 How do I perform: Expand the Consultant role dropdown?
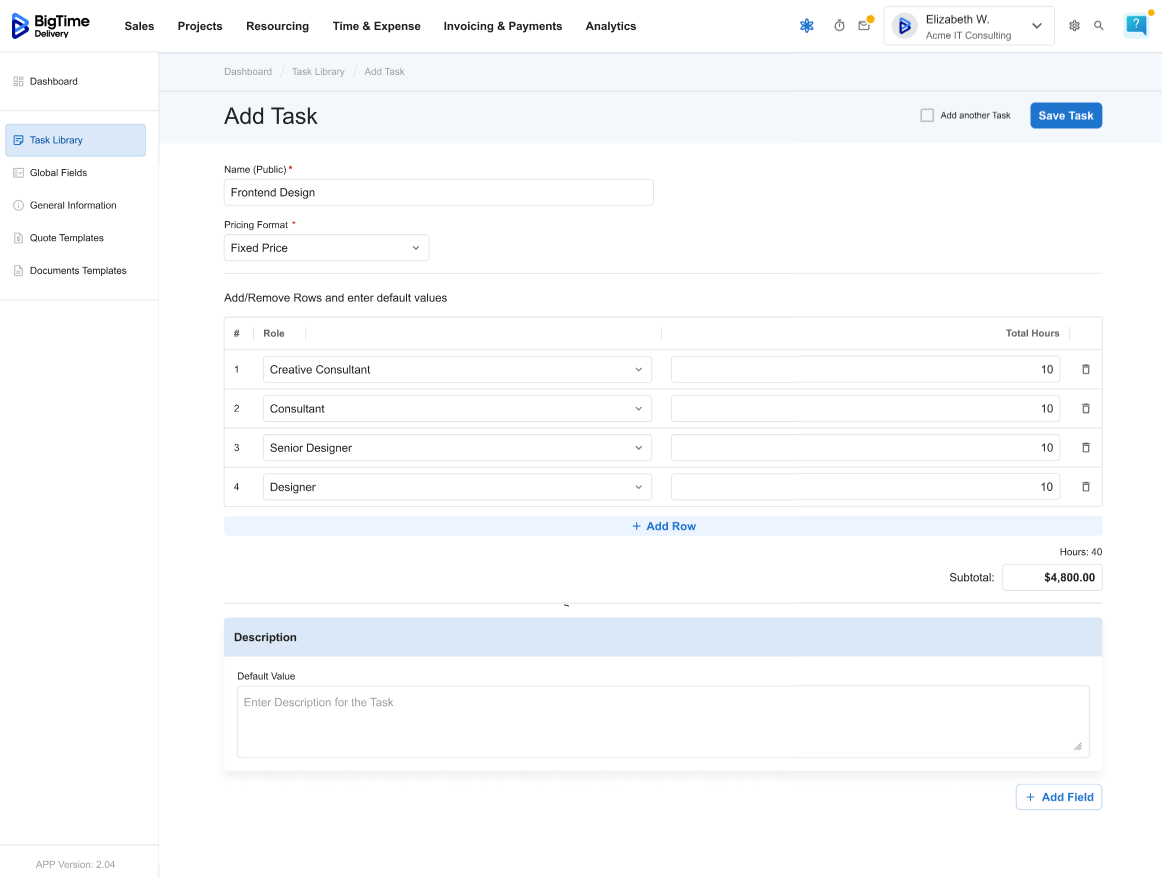457,409
